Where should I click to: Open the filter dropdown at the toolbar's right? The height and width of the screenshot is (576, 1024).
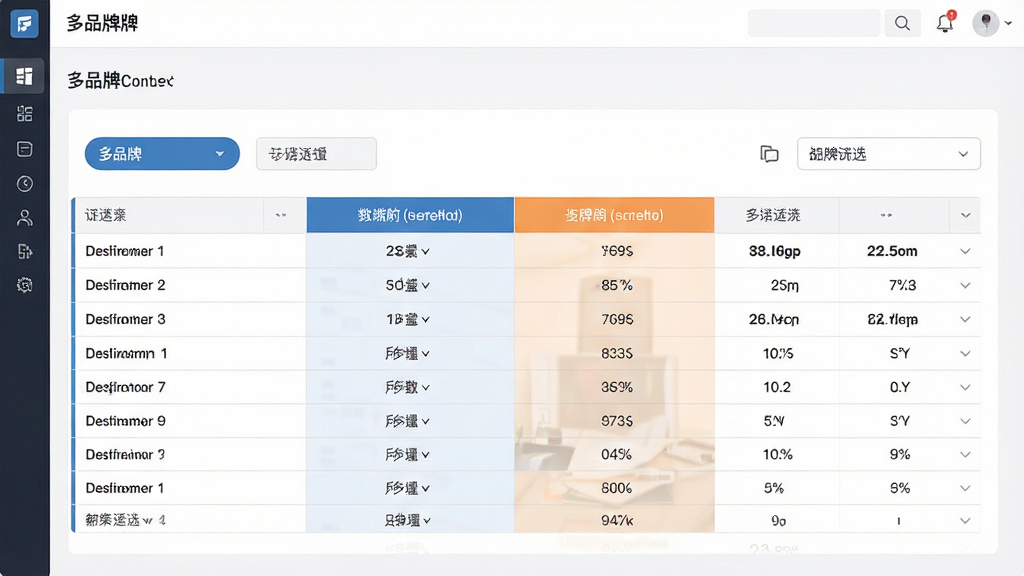tap(889, 154)
